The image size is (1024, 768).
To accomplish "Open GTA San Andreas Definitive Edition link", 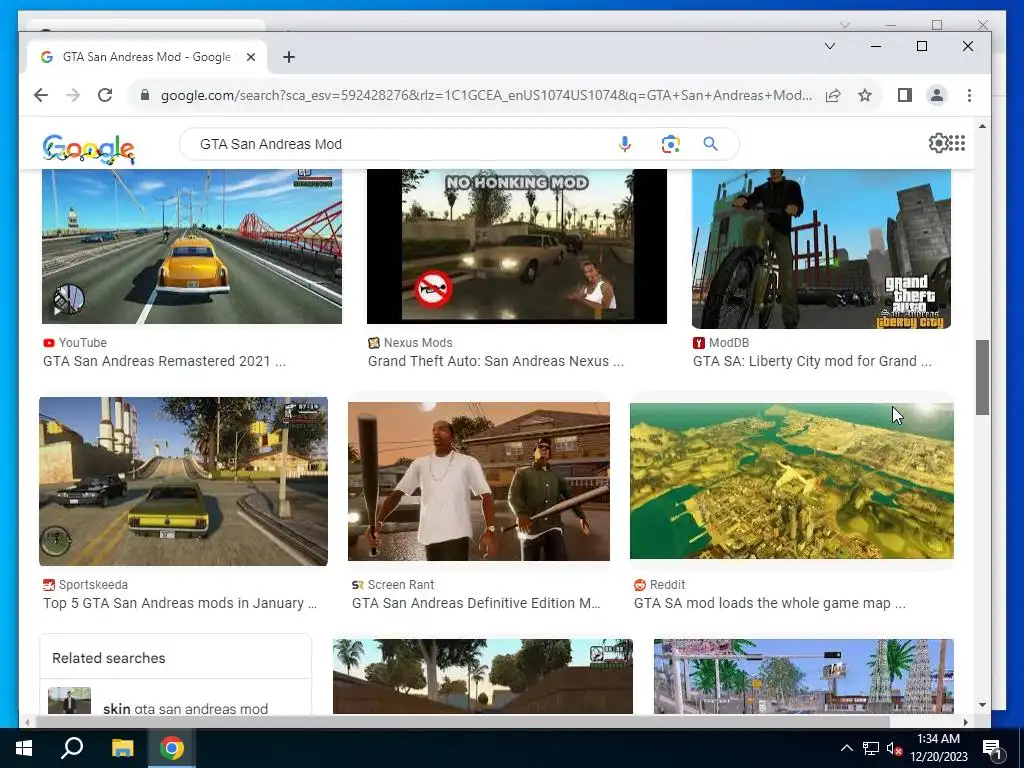I will point(476,603).
